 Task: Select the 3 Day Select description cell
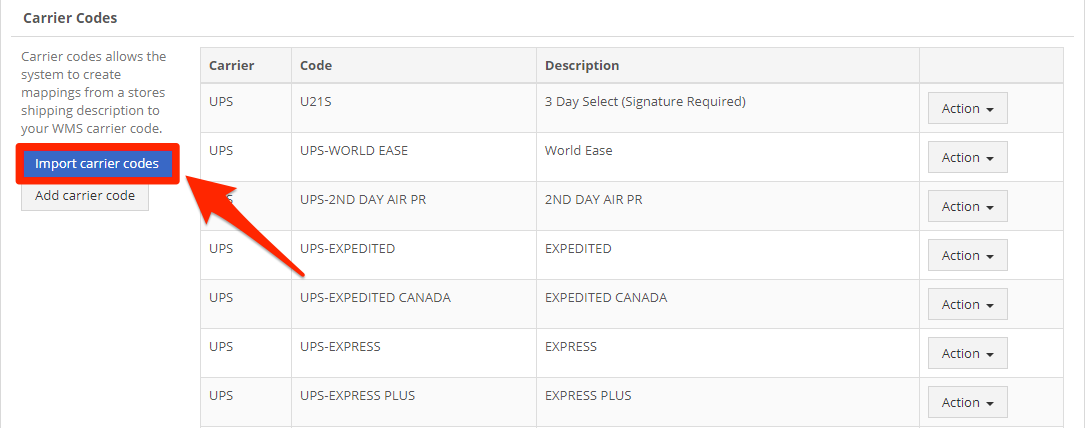[x=728, y=108]
